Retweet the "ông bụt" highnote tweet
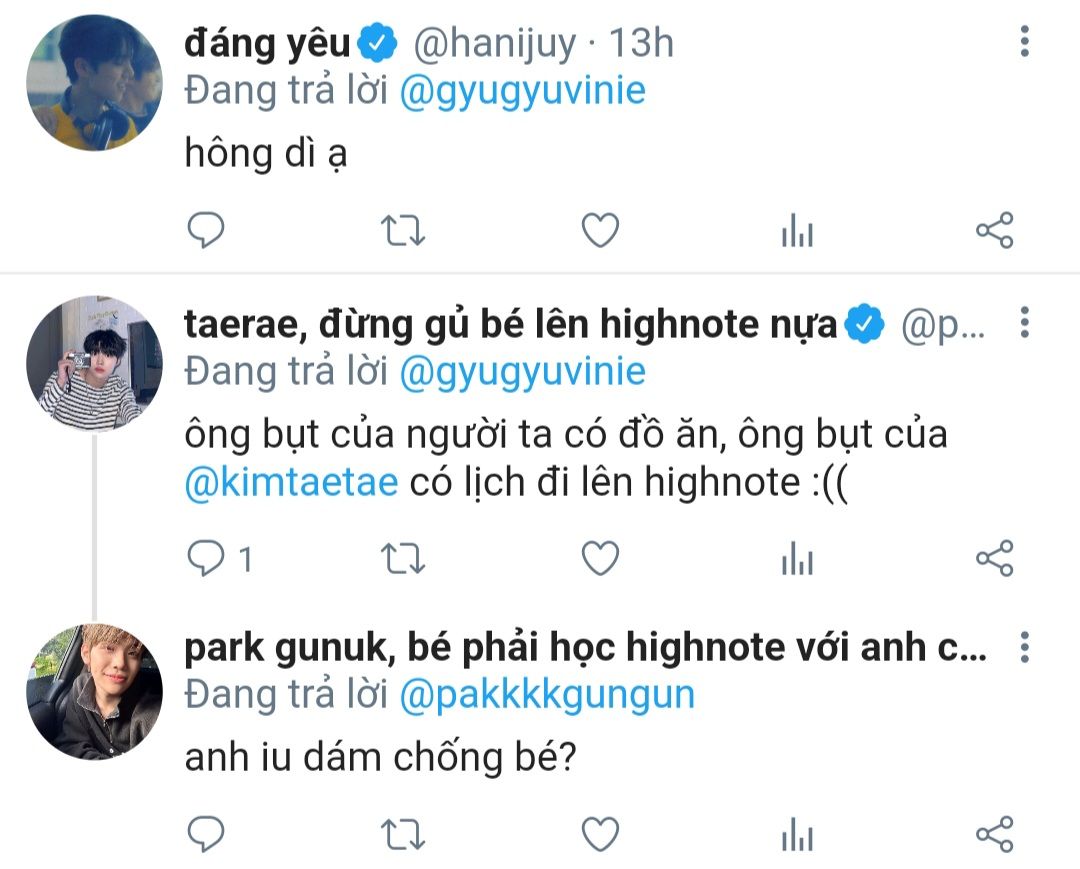The width and height of the screenshot is (1080, 869). click(403, 558)
